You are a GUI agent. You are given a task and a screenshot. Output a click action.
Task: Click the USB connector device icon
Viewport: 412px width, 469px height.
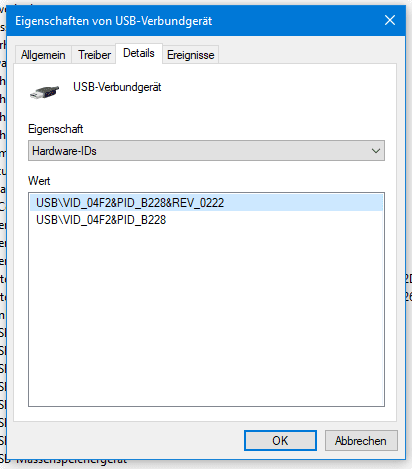click(x=44, y=92)
